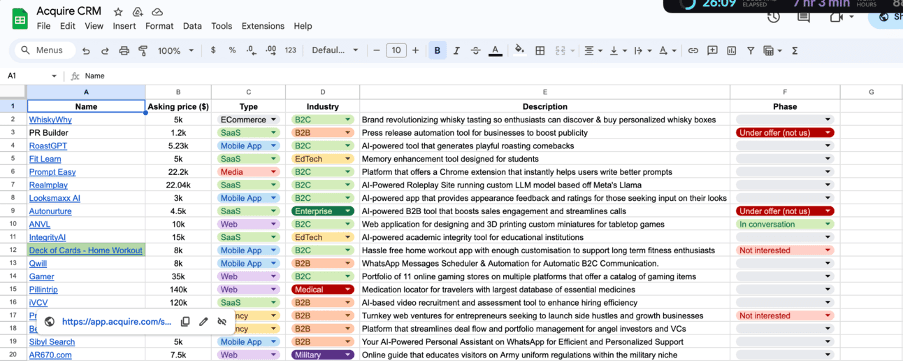Format as percent with % icon
This screenshot has height=362, width=904.
[x=232, y=50]
